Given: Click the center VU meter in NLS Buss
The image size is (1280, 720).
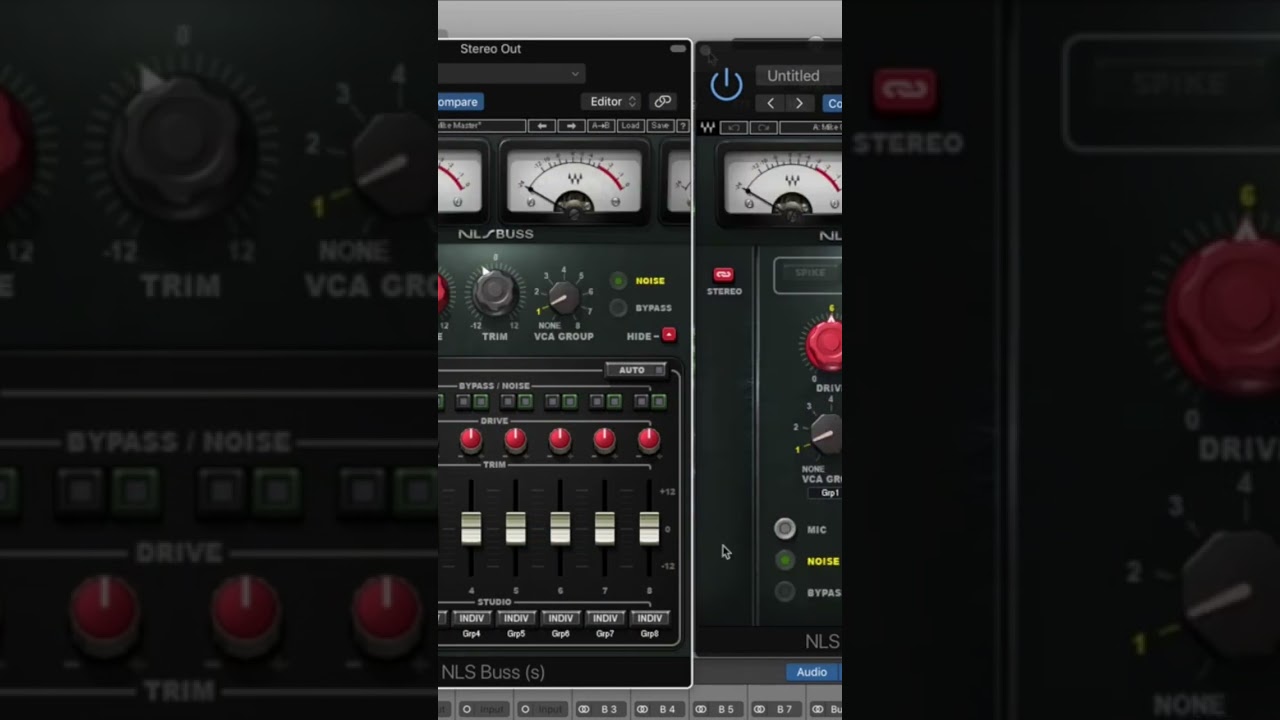Looking at the screenshot, I should (x=574, y=182).
